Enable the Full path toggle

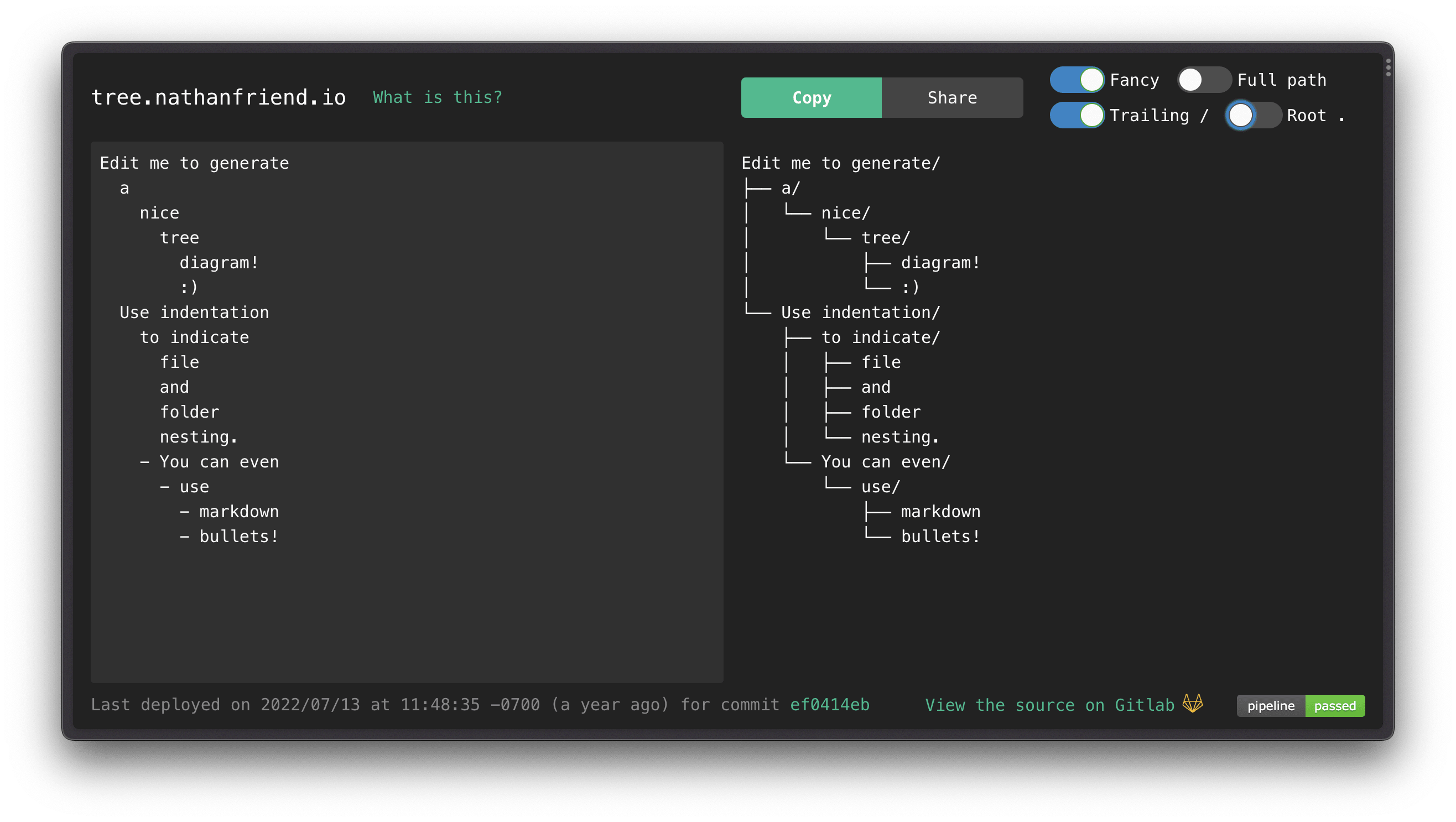1204,80
